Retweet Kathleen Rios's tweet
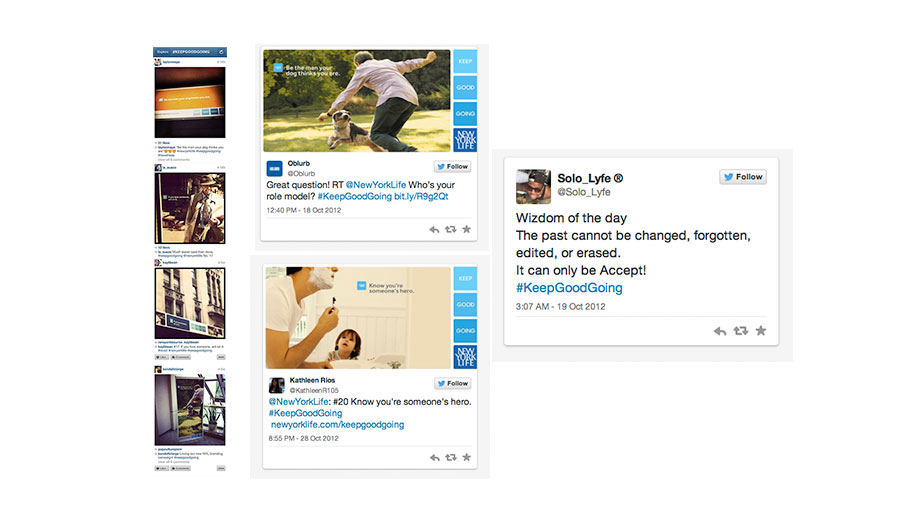The width and height of the screenshot is (900, 520). click(x=451, y=457)
